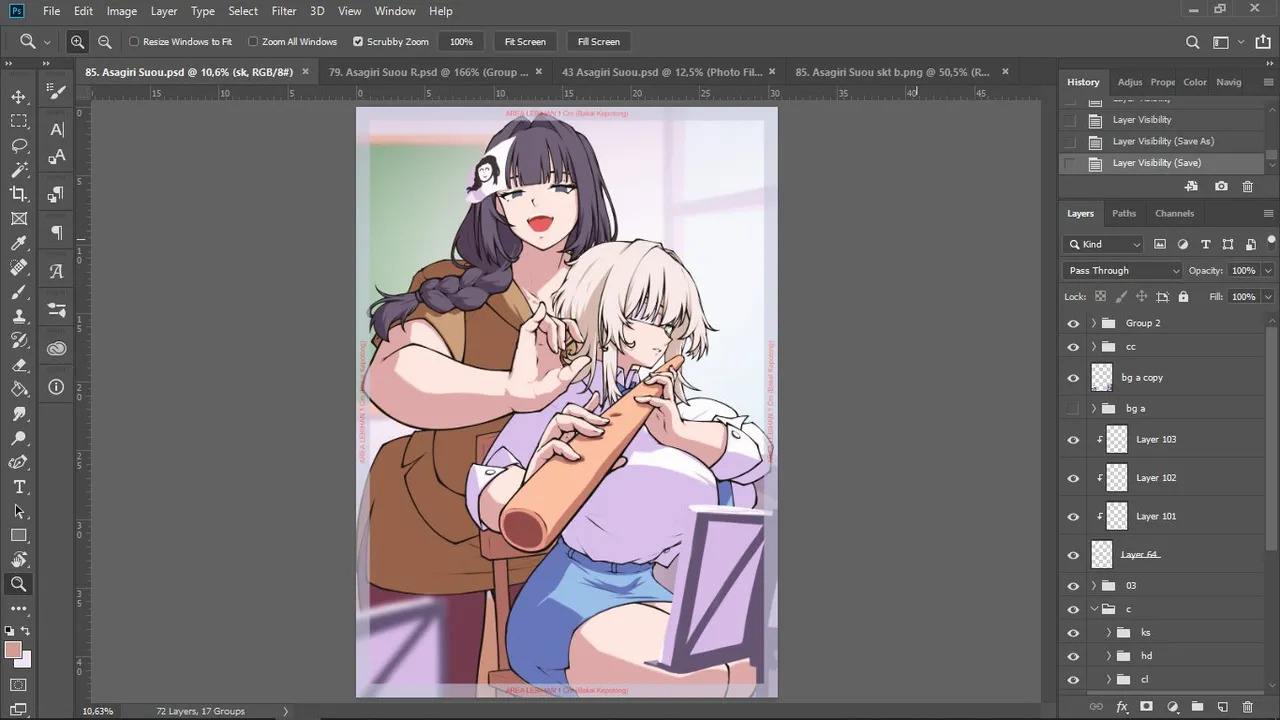Select the Rectangular Marquee tool
This screenshot has width=1280, height=720.
19,121
